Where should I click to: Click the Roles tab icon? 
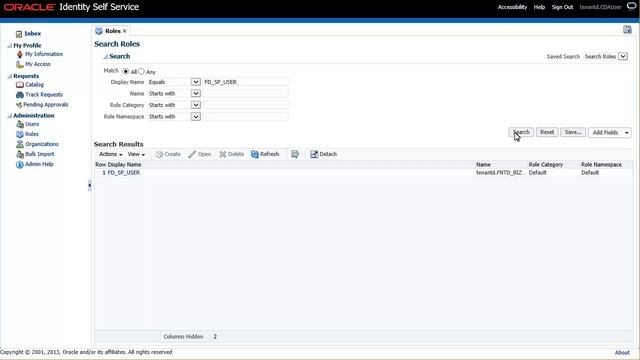[99, 31]
